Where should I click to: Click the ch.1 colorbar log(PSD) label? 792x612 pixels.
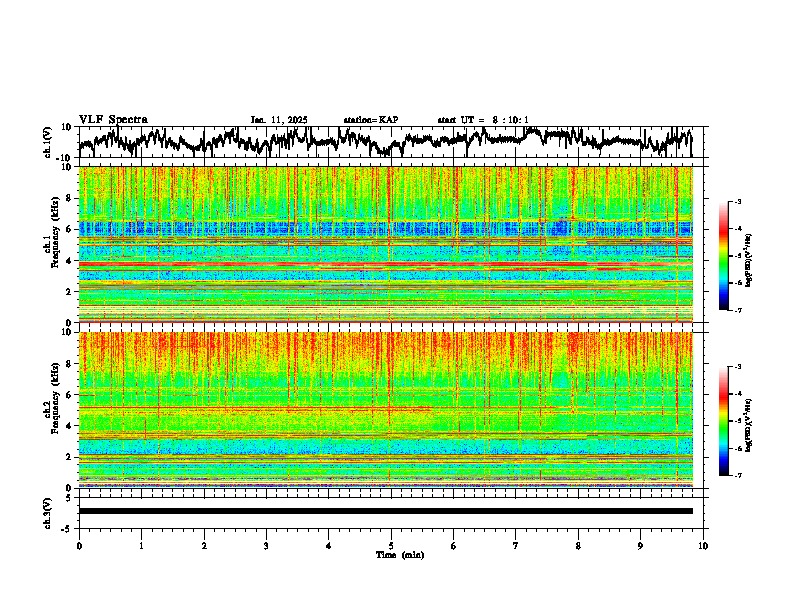pyautogui.click(x=749, y=261)
